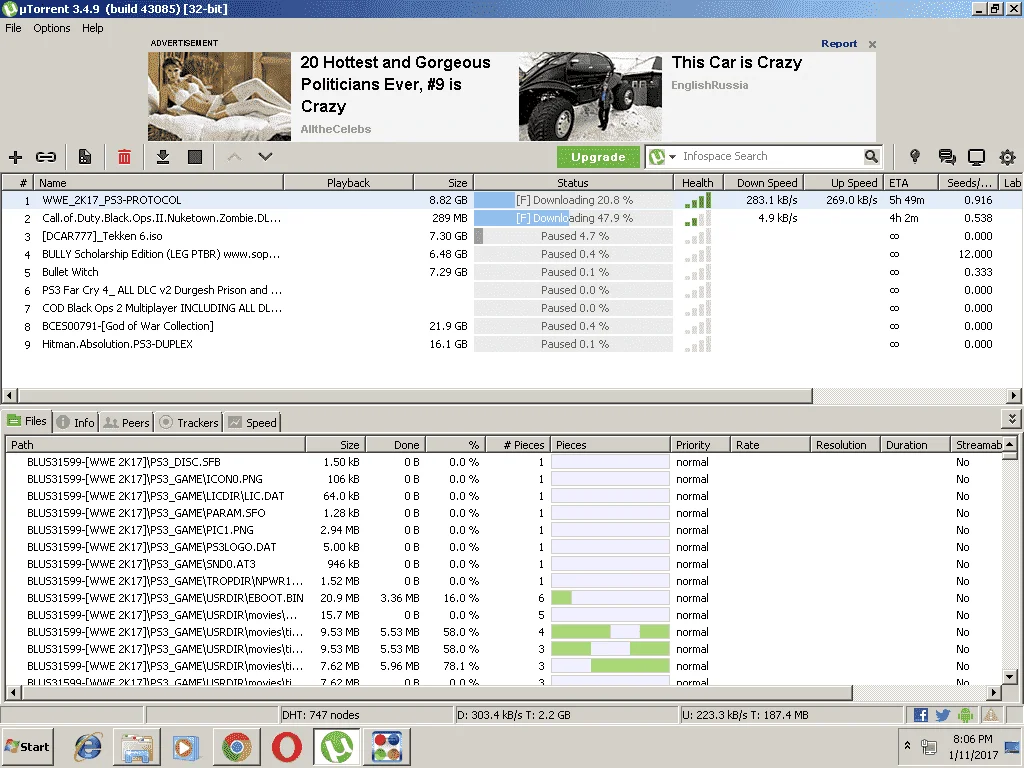Click the Facebook icon in status bar
This screenshot has width=1024, height=768.
[921, 715]
